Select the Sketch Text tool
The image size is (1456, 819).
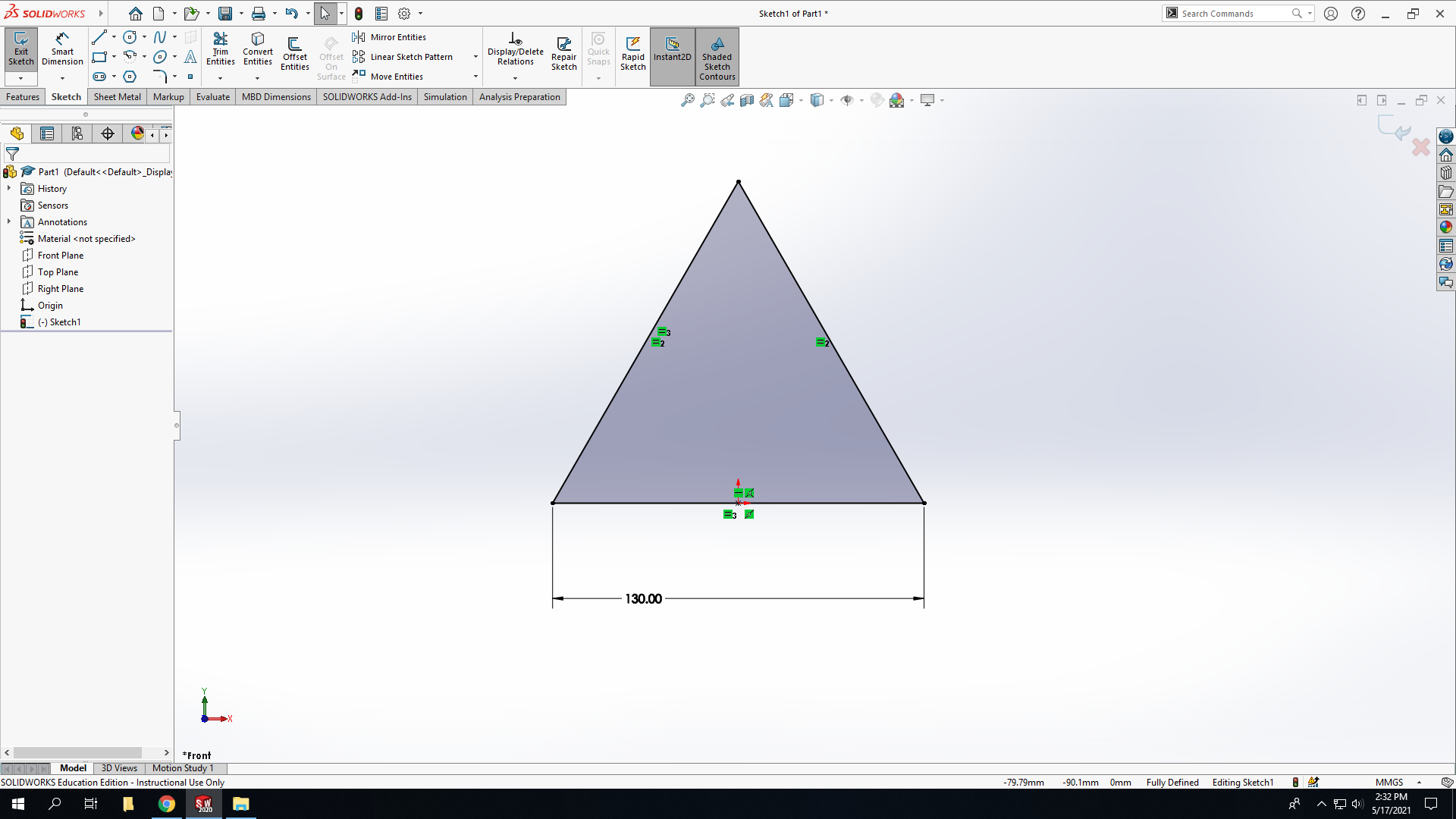[x=190, y=57]
